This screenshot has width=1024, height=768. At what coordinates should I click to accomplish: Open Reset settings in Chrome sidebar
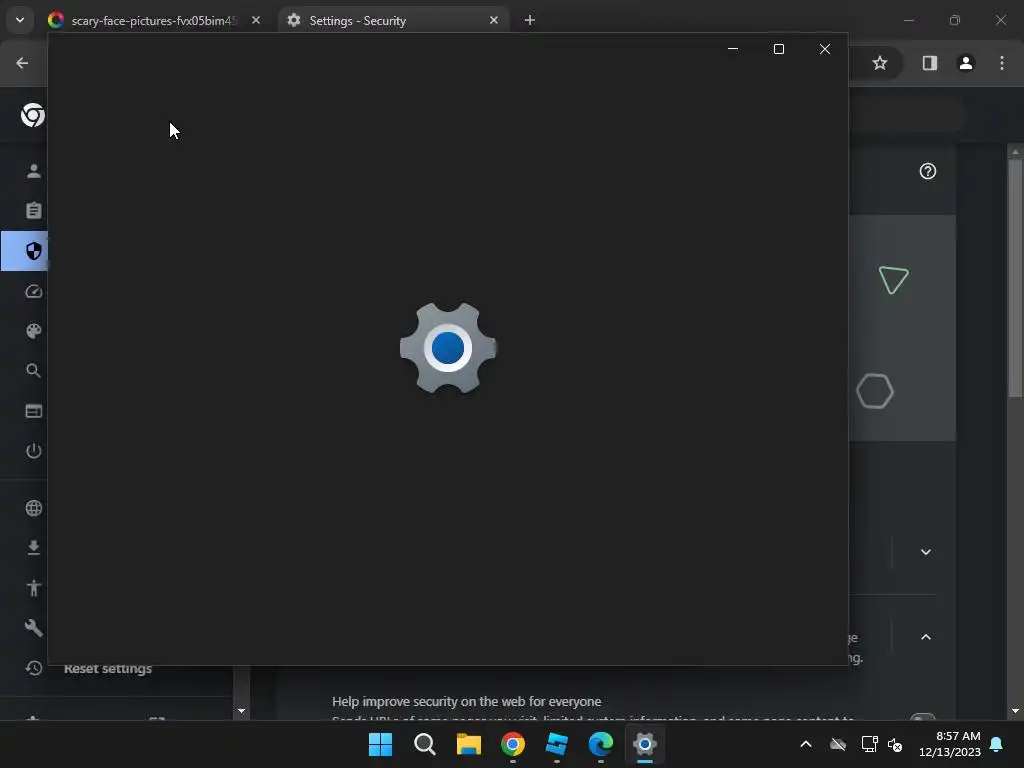point(108,669)
